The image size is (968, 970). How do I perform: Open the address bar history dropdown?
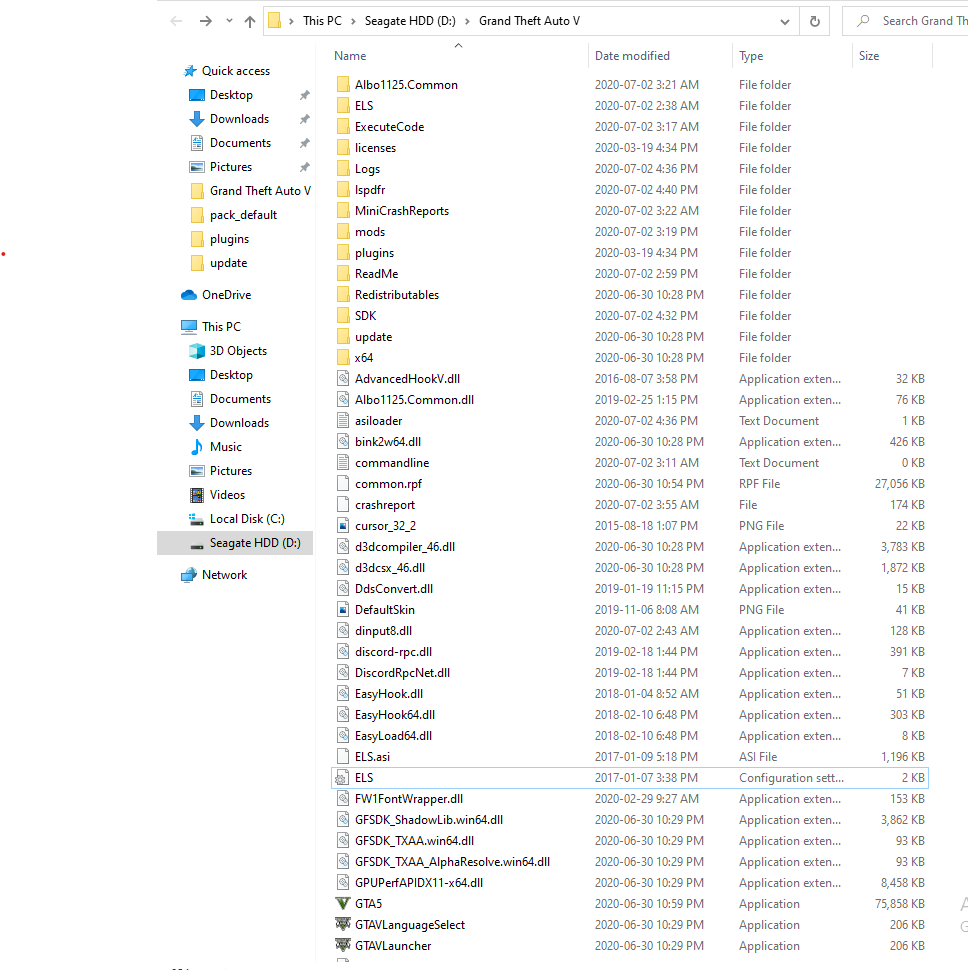tap(785, 22)
